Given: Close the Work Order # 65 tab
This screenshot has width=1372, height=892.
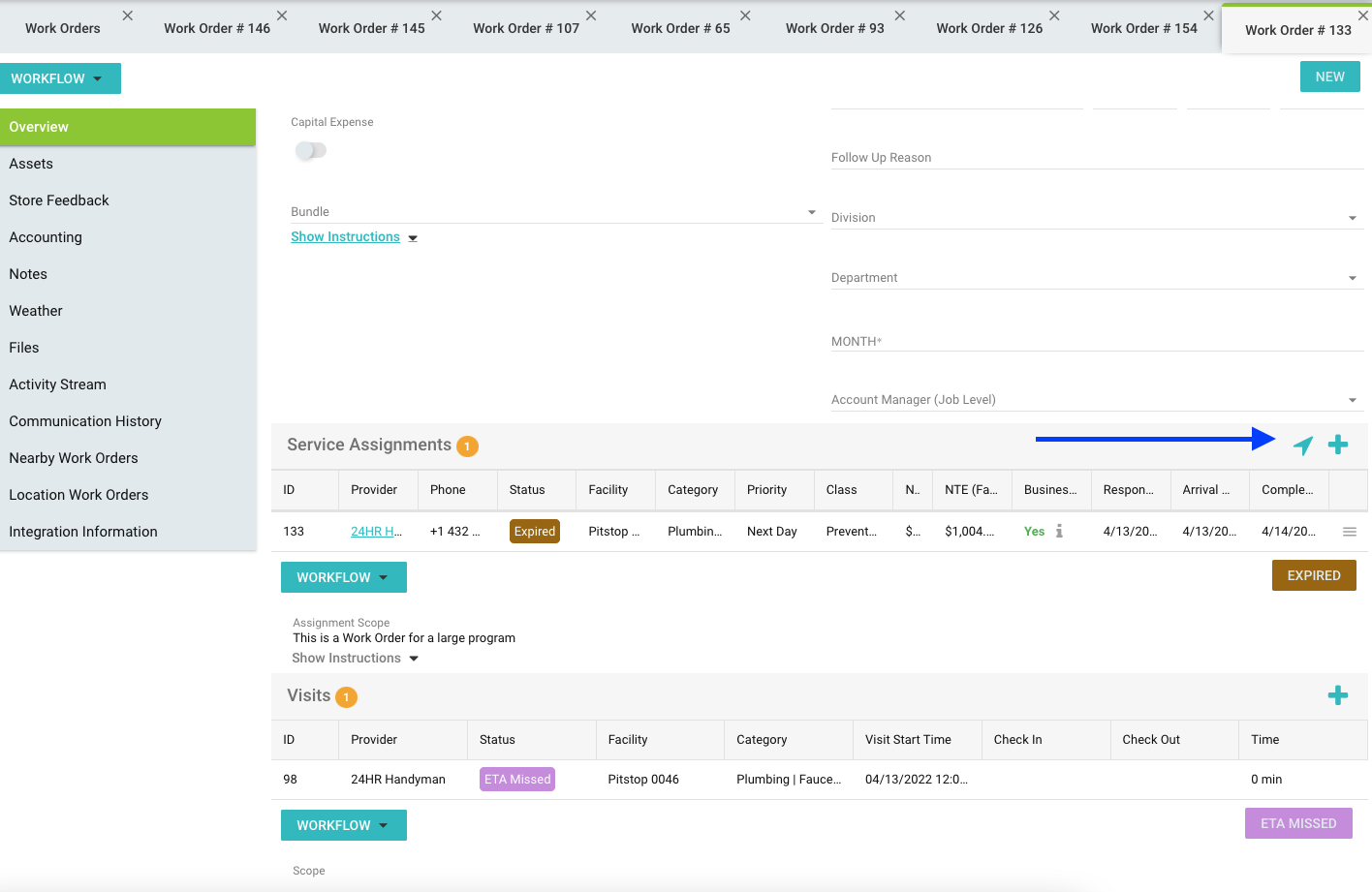Looking at the screenshot, I should (x=745, y=15).
